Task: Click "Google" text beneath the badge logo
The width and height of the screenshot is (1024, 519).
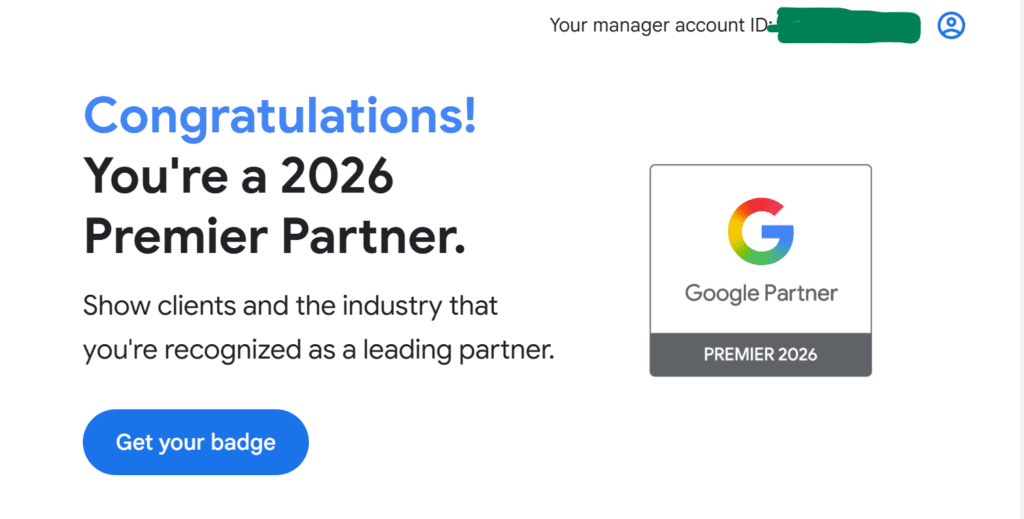Action: 721,294
